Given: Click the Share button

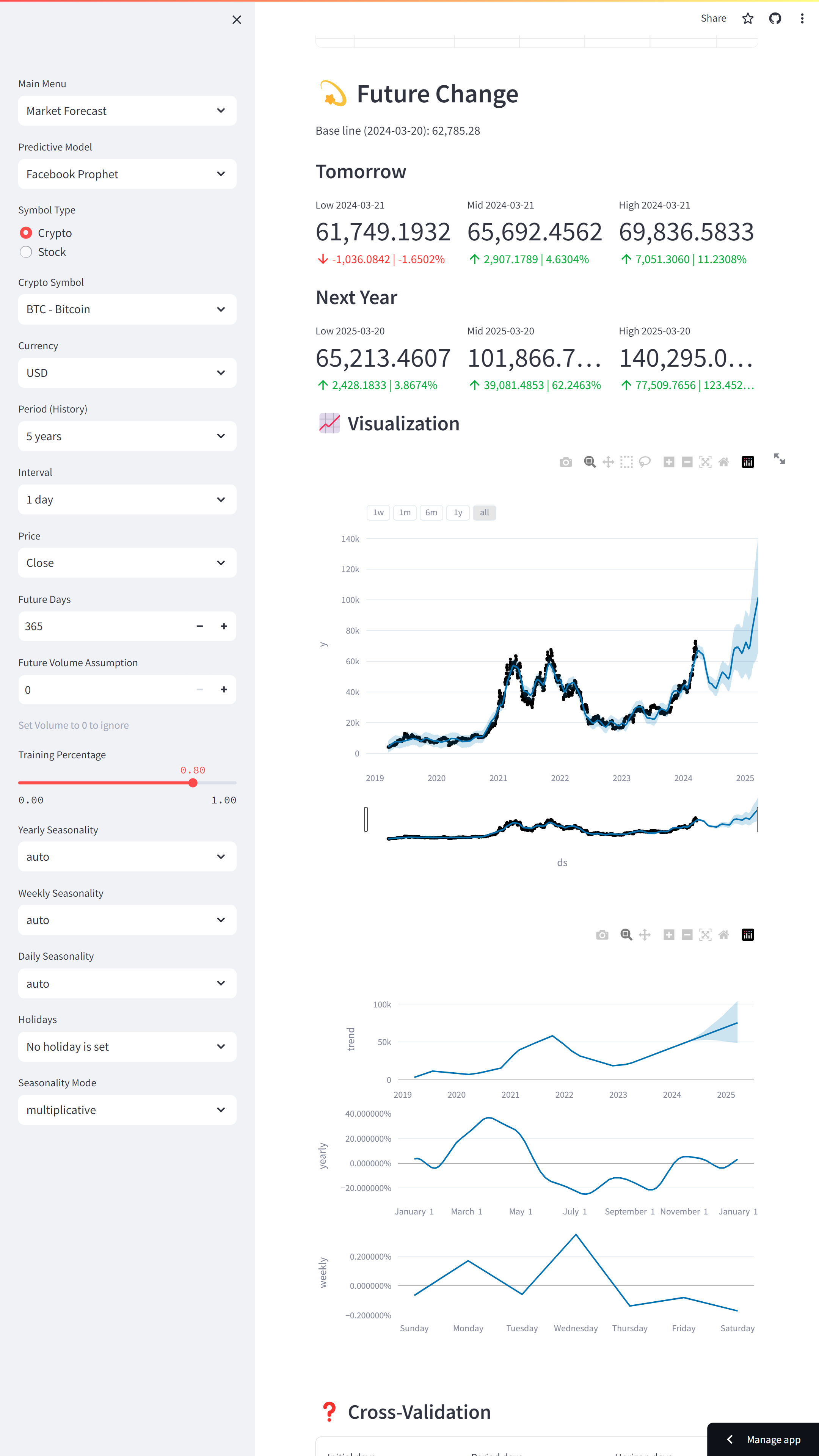Looking at the screenshot, I should click(713, 19).
